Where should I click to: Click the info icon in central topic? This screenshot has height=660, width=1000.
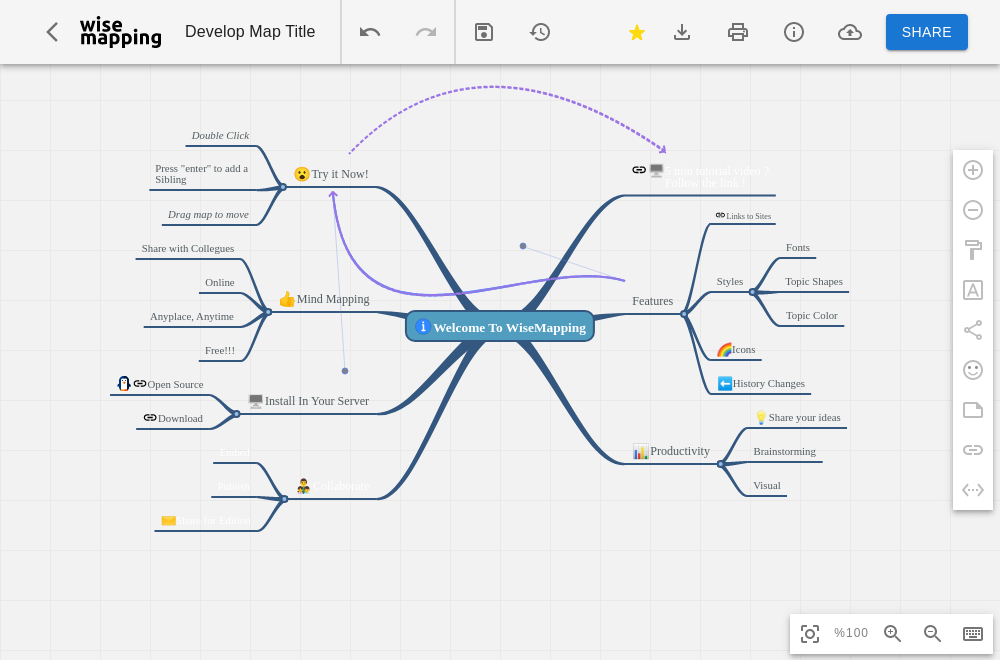422,326
